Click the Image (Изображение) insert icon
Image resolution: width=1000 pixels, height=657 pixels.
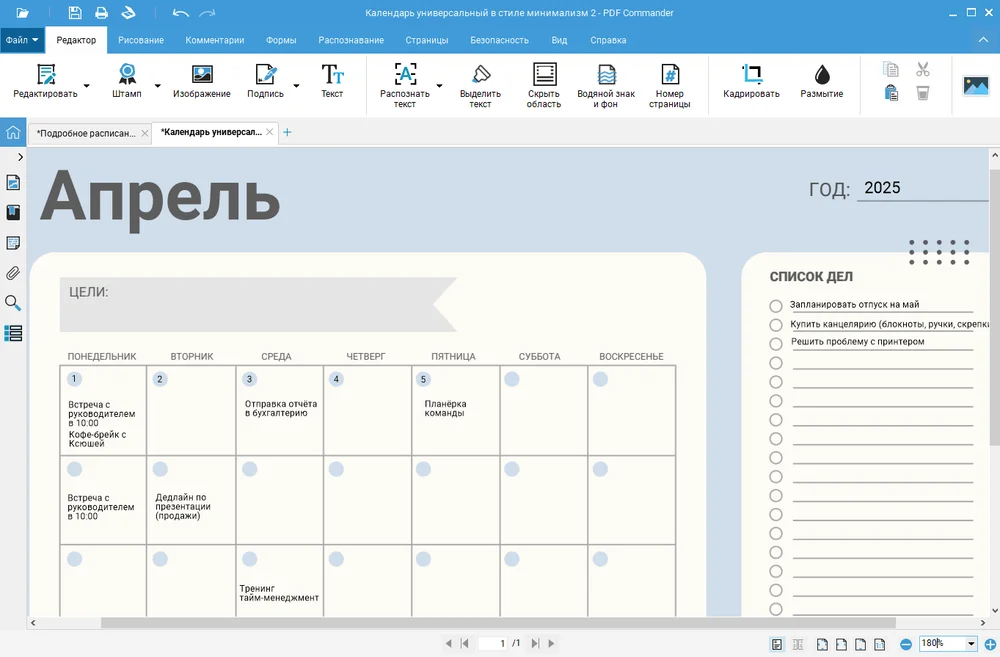point(201,80)
